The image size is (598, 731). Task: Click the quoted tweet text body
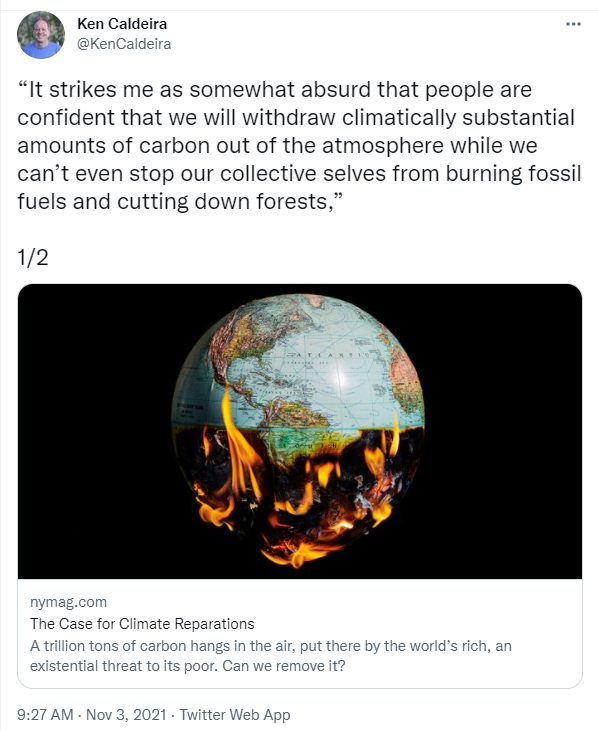click(x=299, y=145)
